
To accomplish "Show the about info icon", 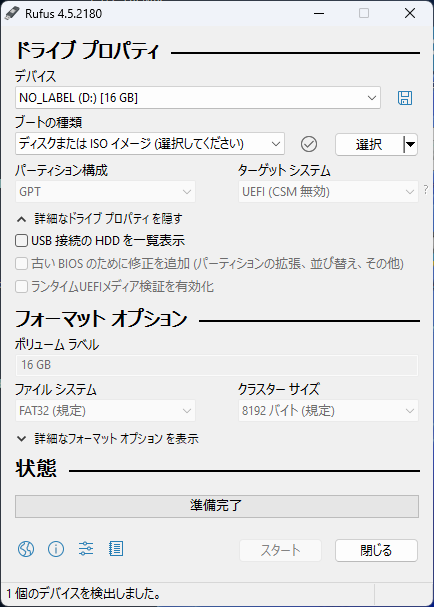I will pyautogui.click(x=56, y=549).
